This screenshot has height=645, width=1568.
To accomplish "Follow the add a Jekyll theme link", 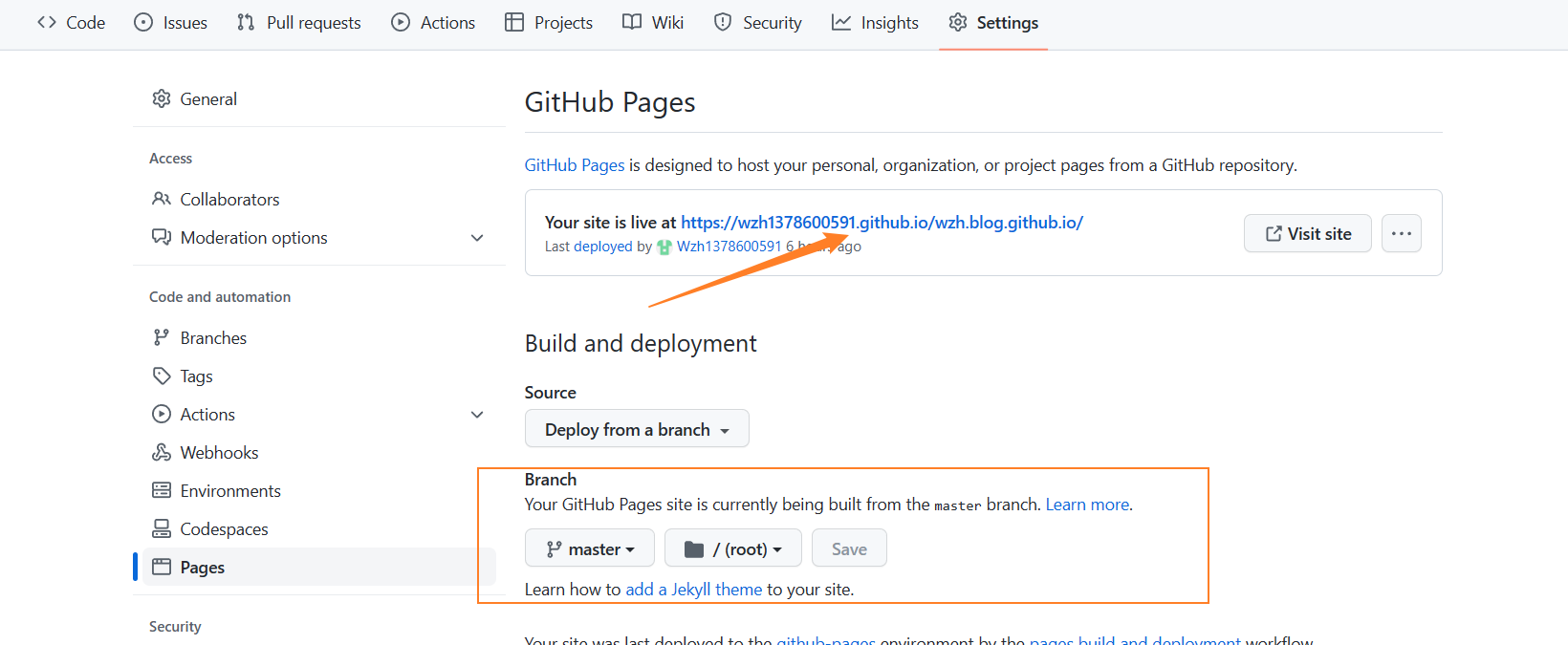I will pos(693,590).
